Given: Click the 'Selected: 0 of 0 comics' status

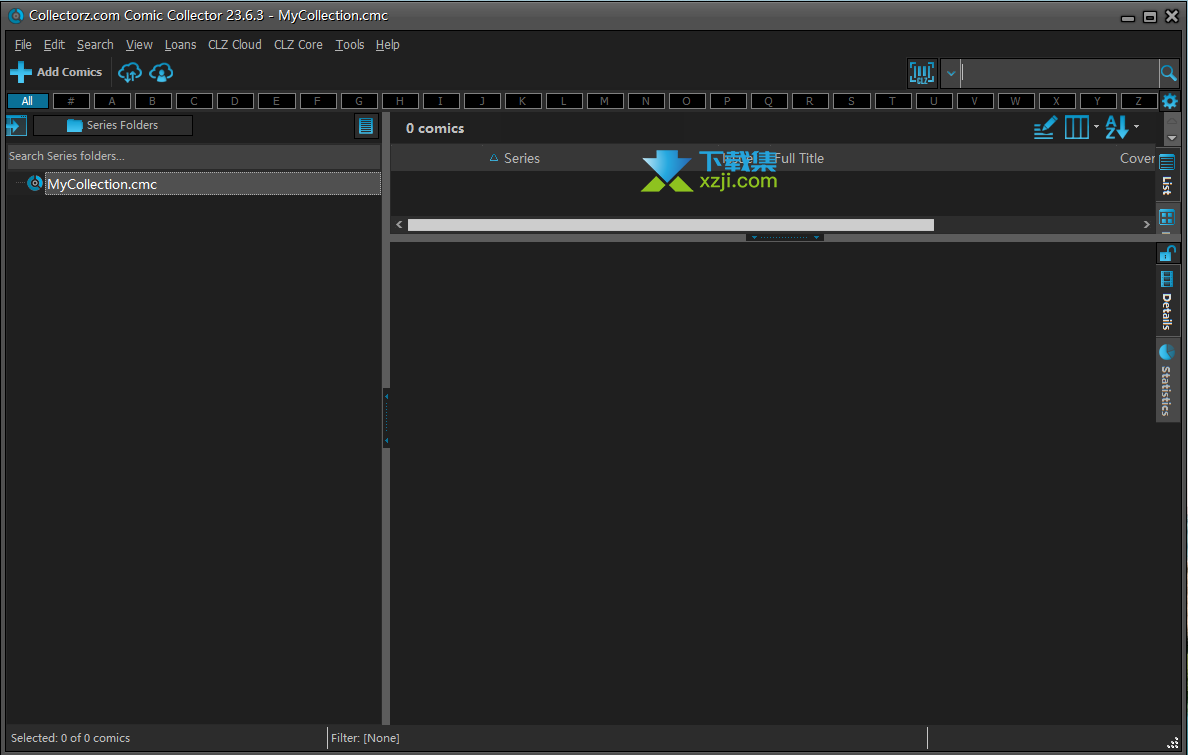Looking at the screenshot, I should pos(70,738).
